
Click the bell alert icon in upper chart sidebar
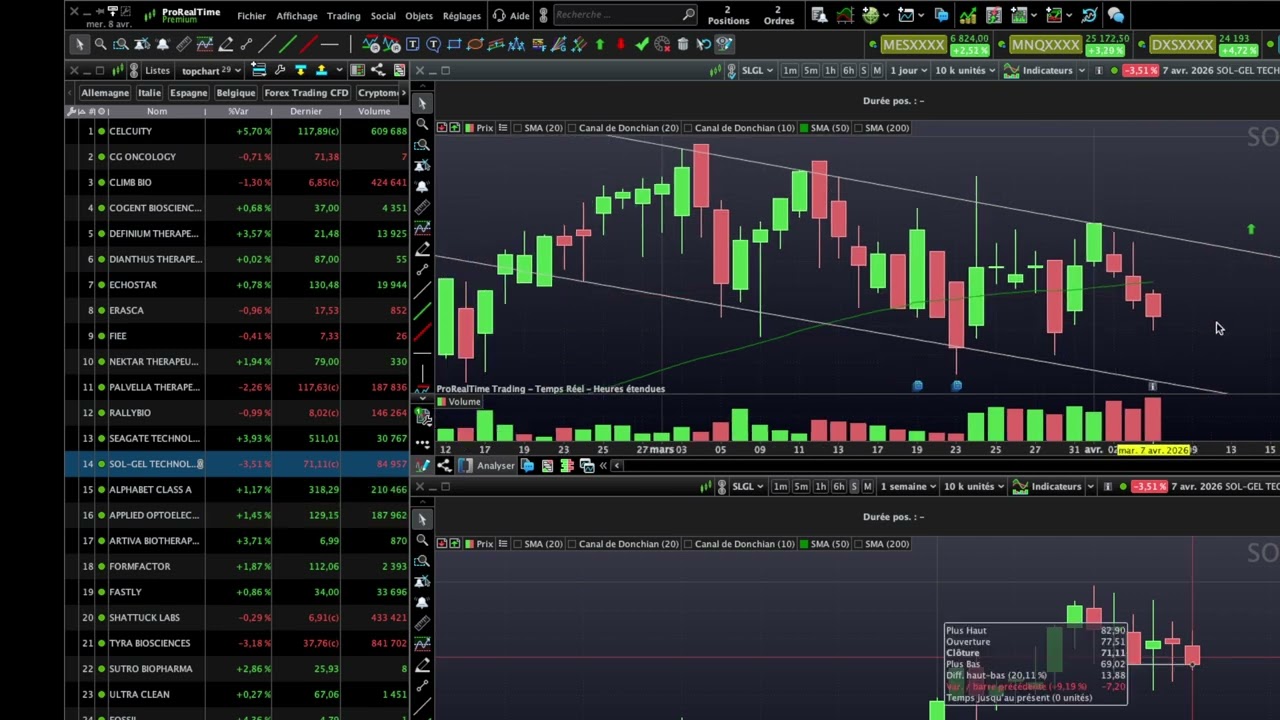click(422, 187)
